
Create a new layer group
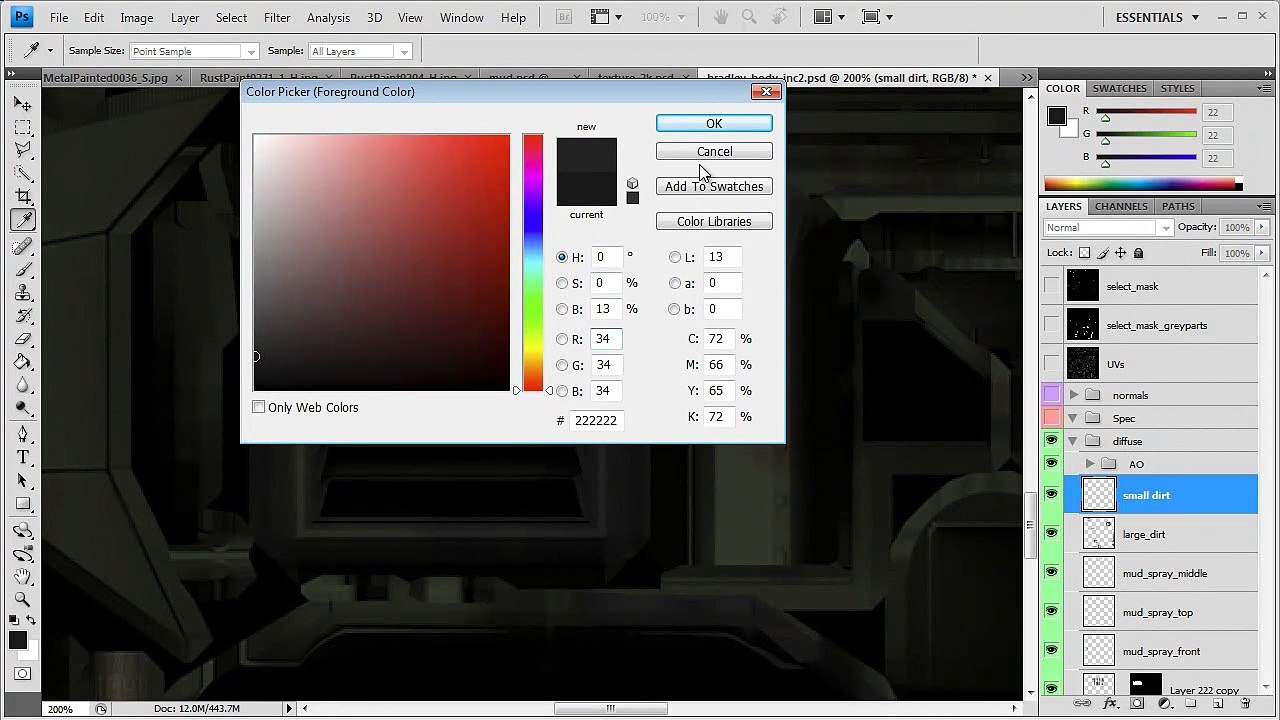(1191, 704)
